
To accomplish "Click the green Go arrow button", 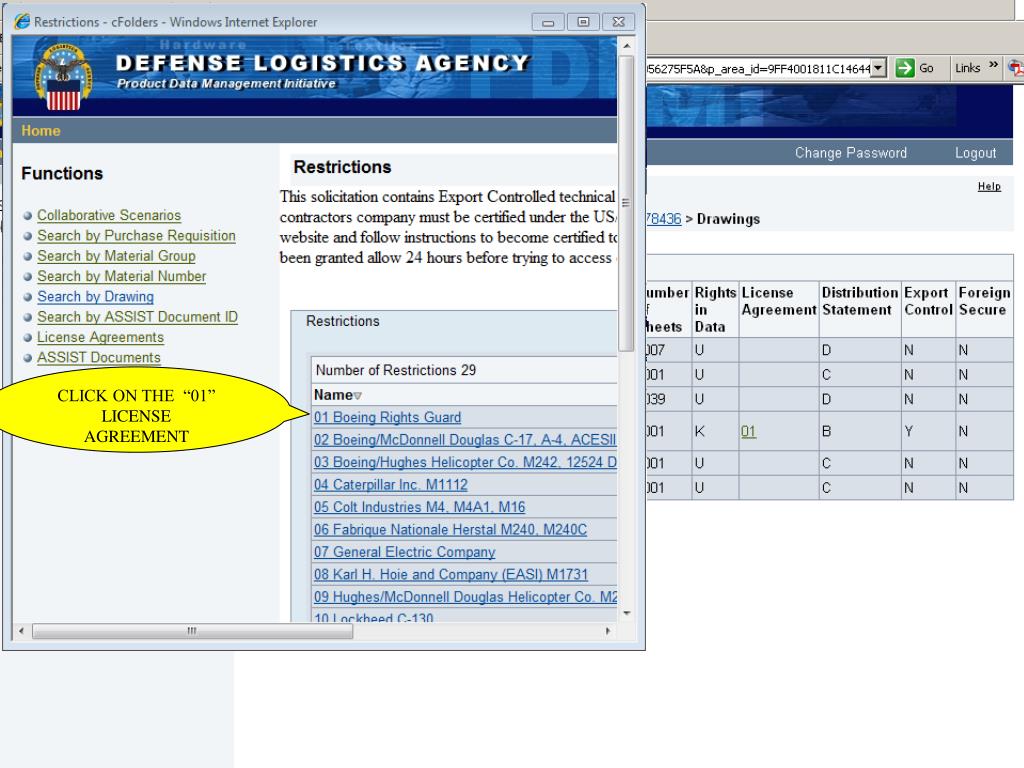I will click(904, 68).
